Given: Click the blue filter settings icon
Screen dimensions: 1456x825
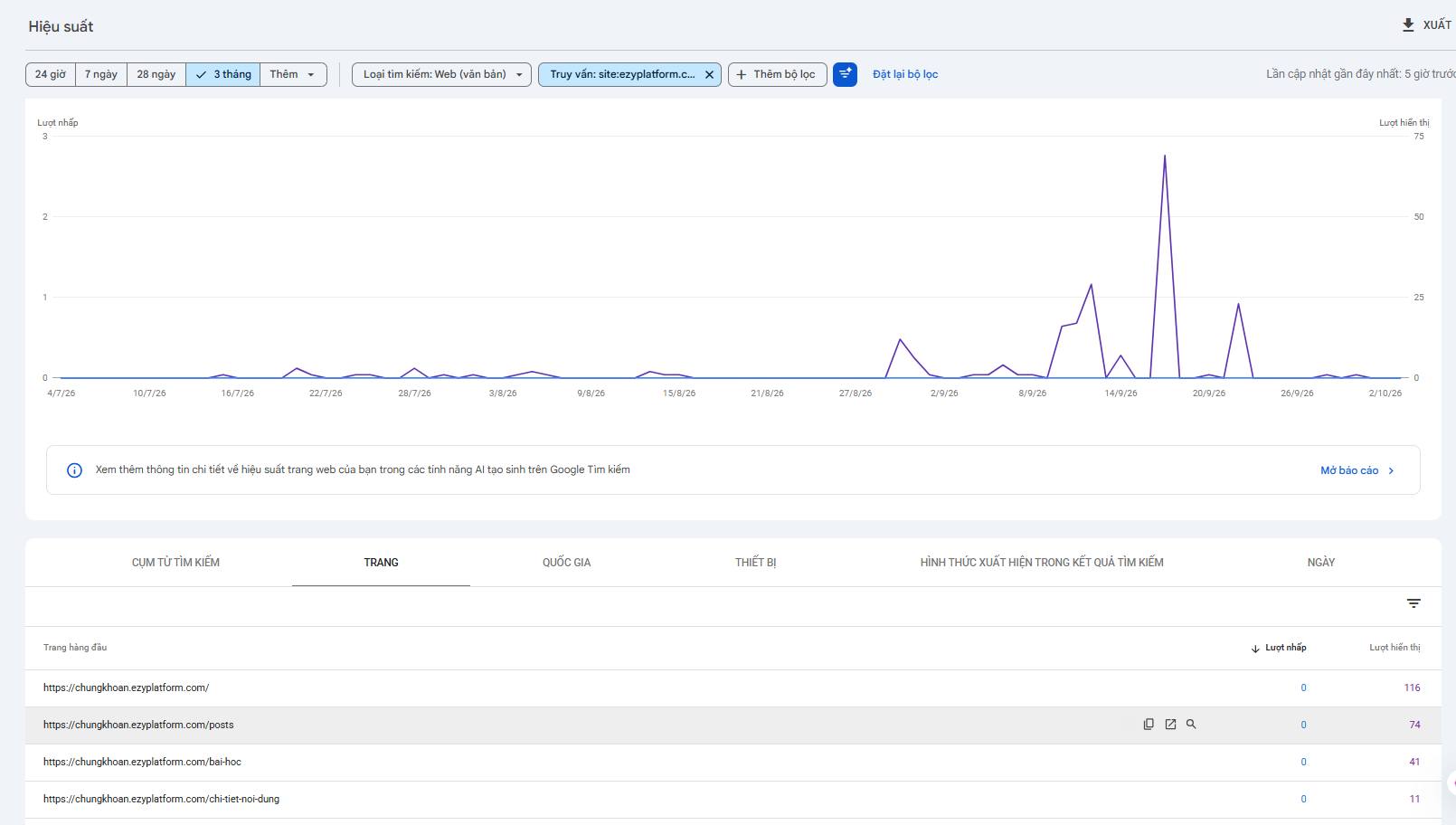Looking at the screenshot, I should point(845,74).
